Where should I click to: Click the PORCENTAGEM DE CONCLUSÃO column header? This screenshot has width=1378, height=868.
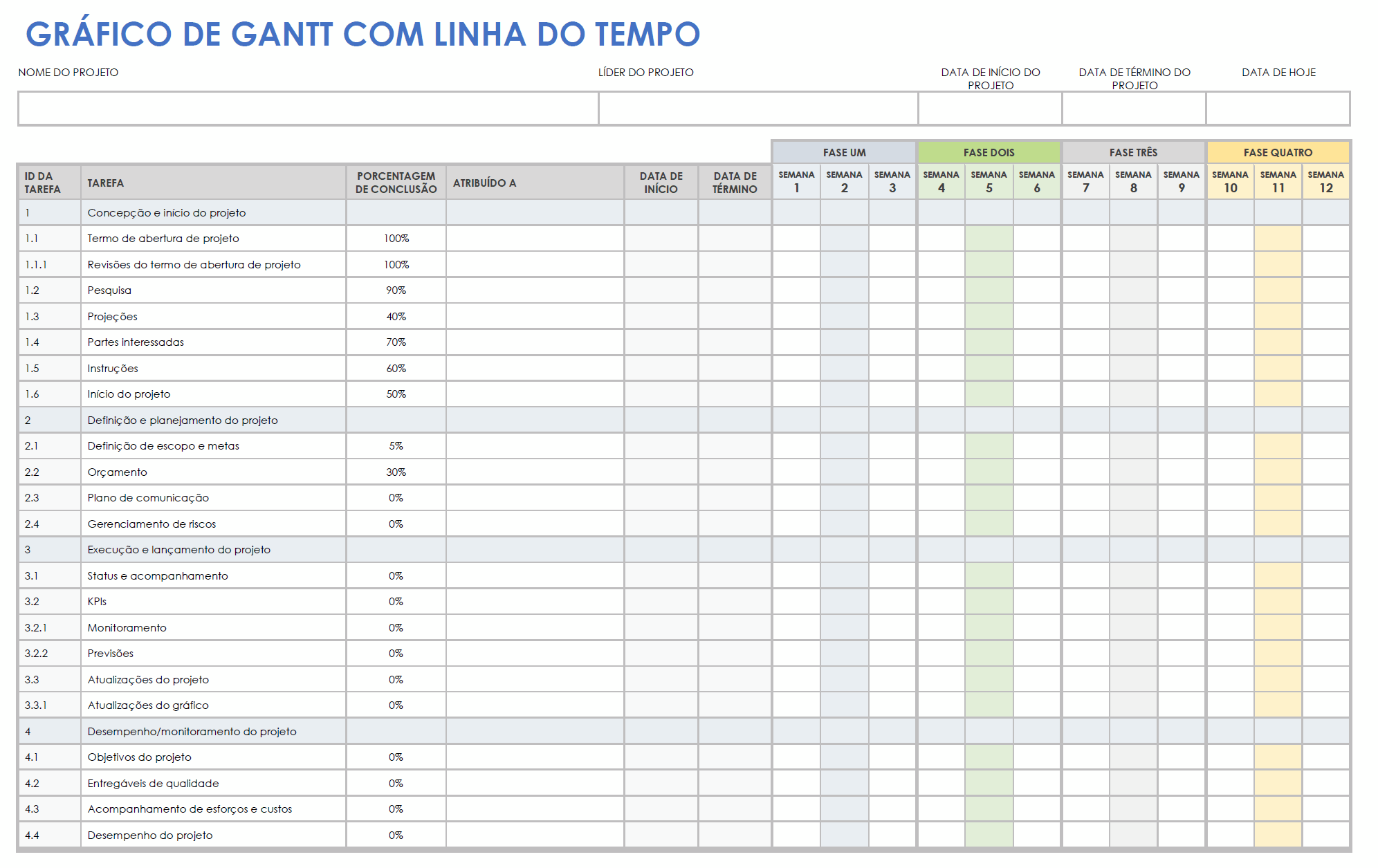(x=396, y=183)
